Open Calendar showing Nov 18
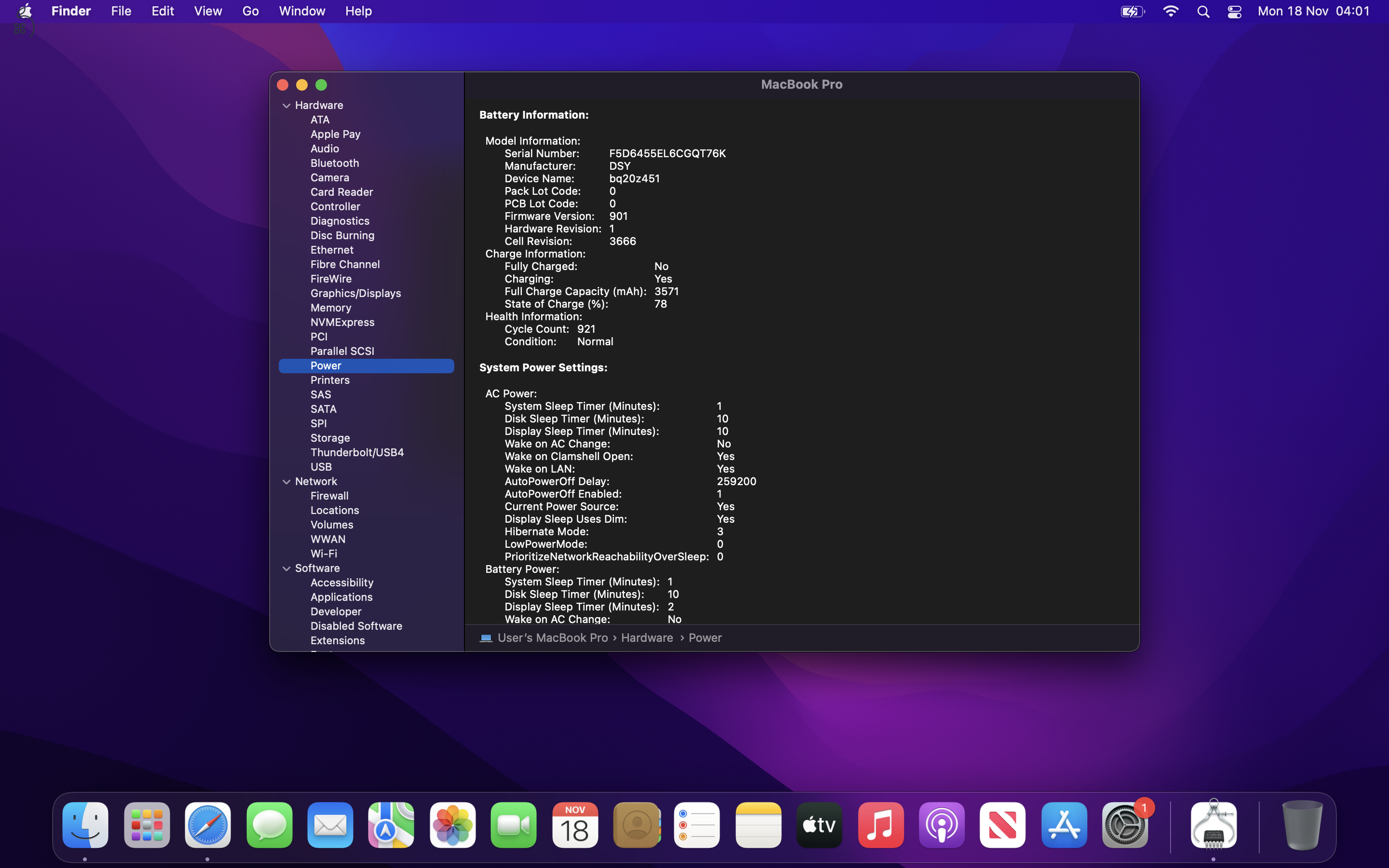The width and height of the screenshot is (1389, 868). (575, 825)
